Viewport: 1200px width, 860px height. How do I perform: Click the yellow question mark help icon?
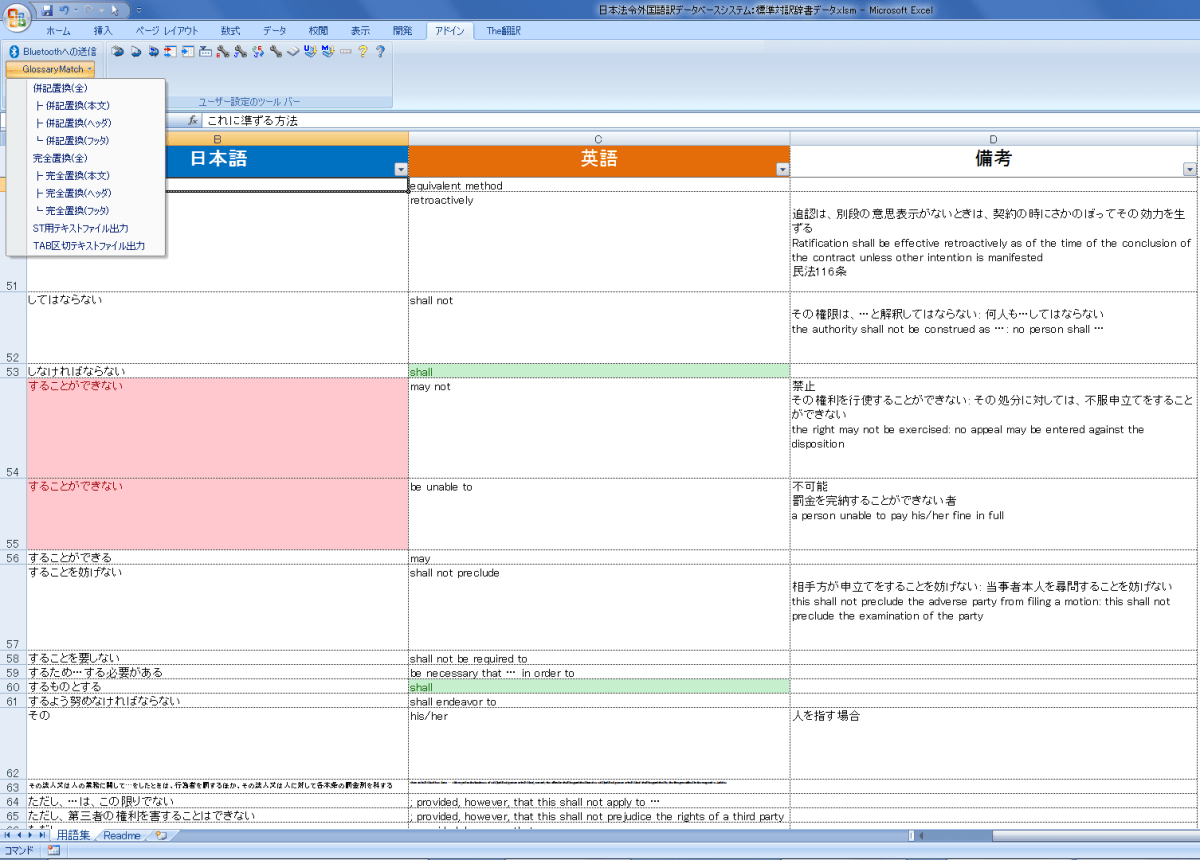[x=362, y=51]
